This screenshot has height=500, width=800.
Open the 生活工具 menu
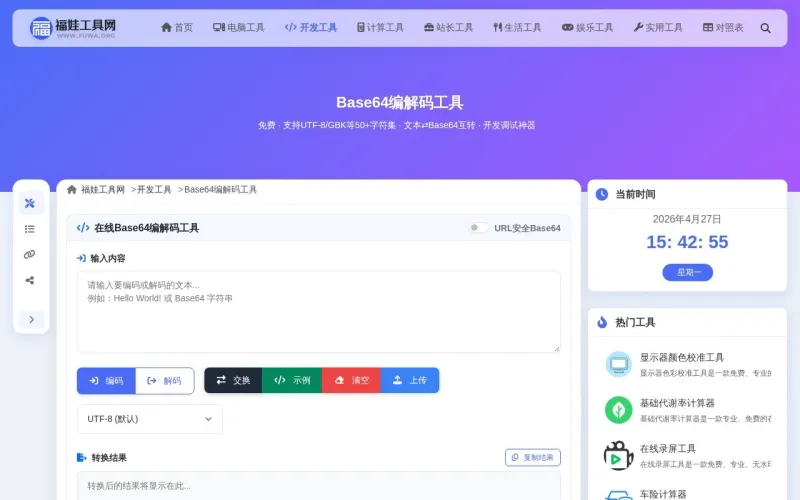coord(517,28)
